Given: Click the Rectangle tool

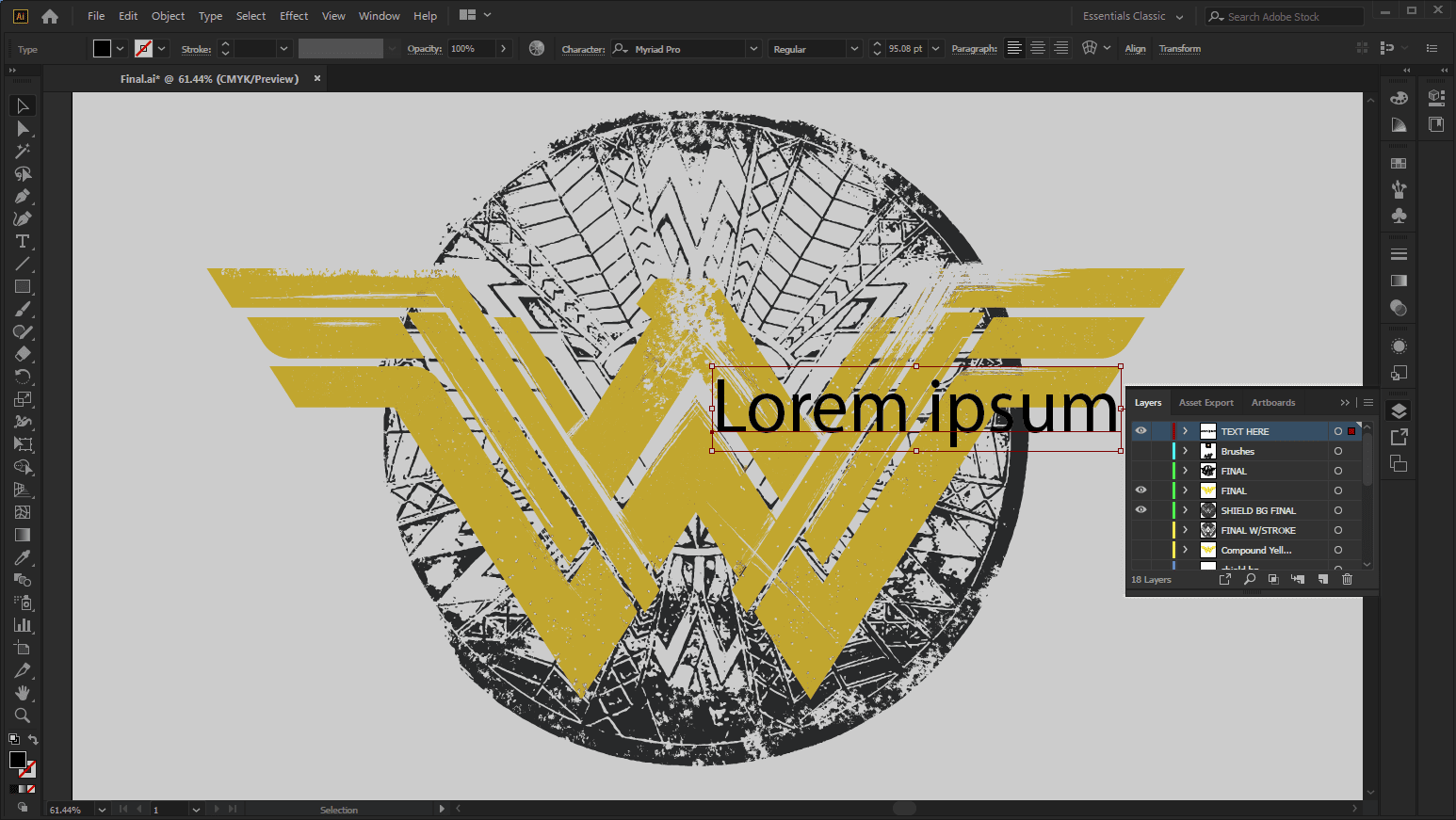Looking at the screenshot, I should (x=23, y=287).
